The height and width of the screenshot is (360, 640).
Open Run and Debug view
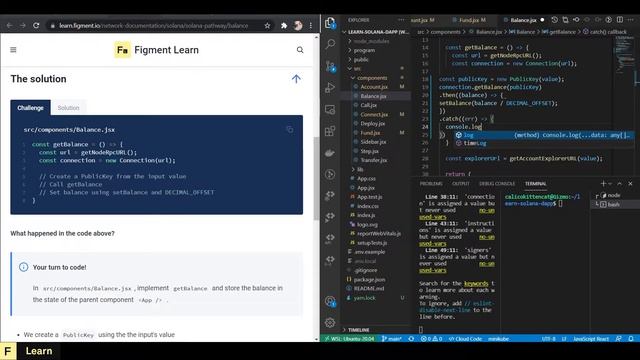(x=330, y=87)
